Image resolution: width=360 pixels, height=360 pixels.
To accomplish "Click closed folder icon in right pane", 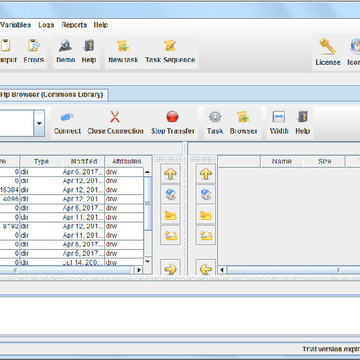I will pos(206,215).
